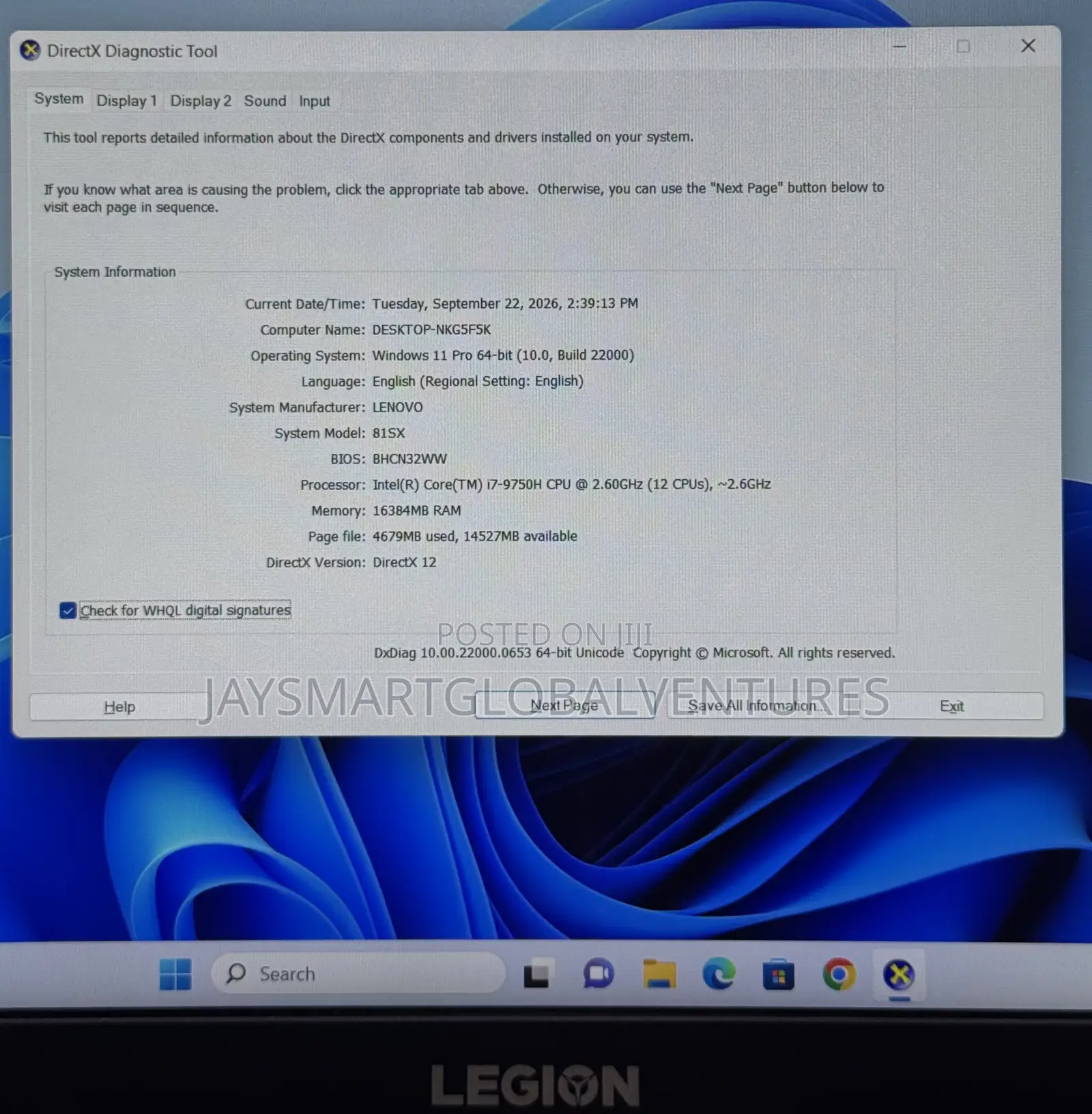Viewport: 1092px width, 1114px height.
Task: Click the Current Date/Time value
Action: point(505,304)
